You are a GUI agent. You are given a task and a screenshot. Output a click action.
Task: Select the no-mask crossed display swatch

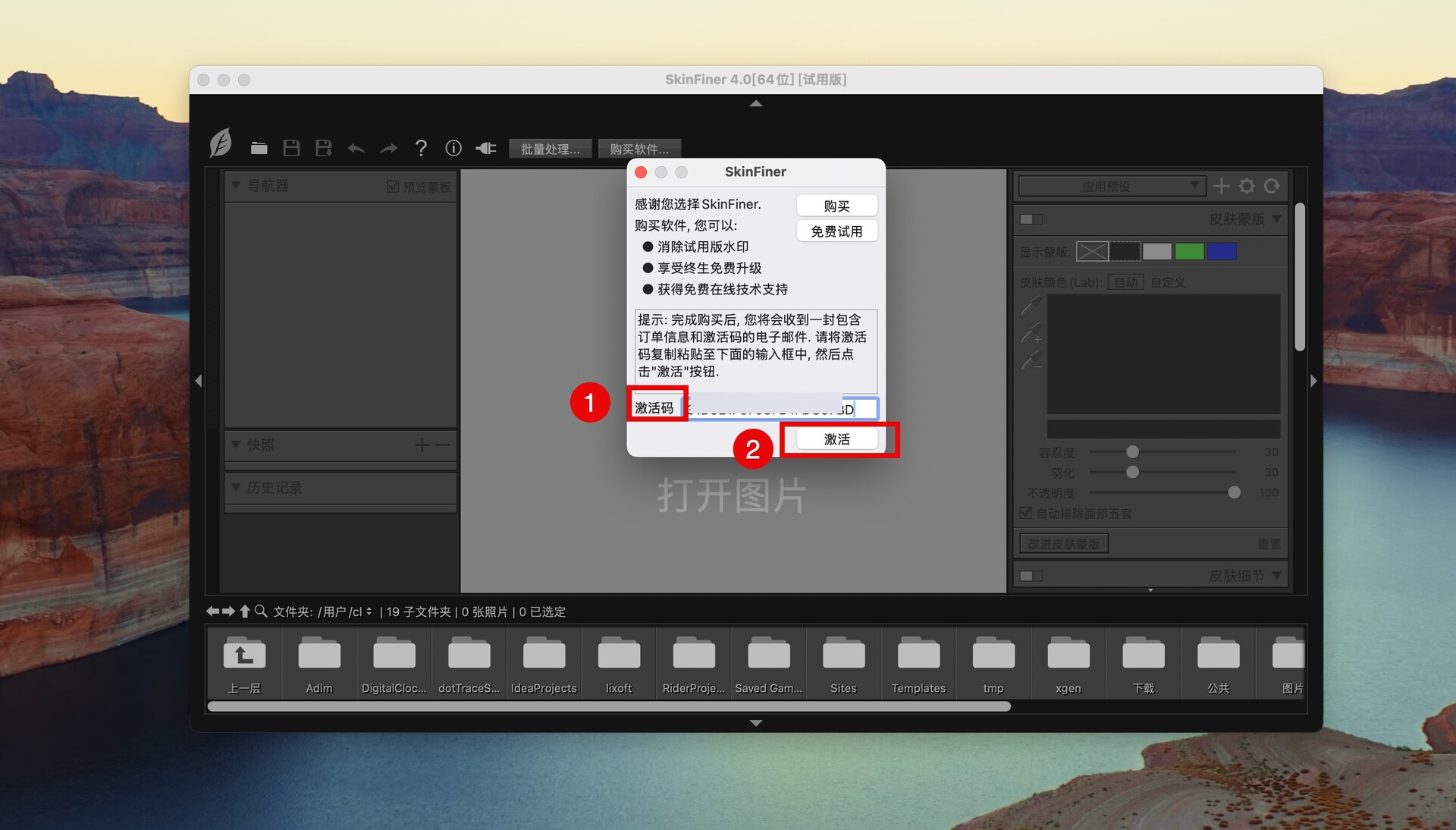(1092, 251)
